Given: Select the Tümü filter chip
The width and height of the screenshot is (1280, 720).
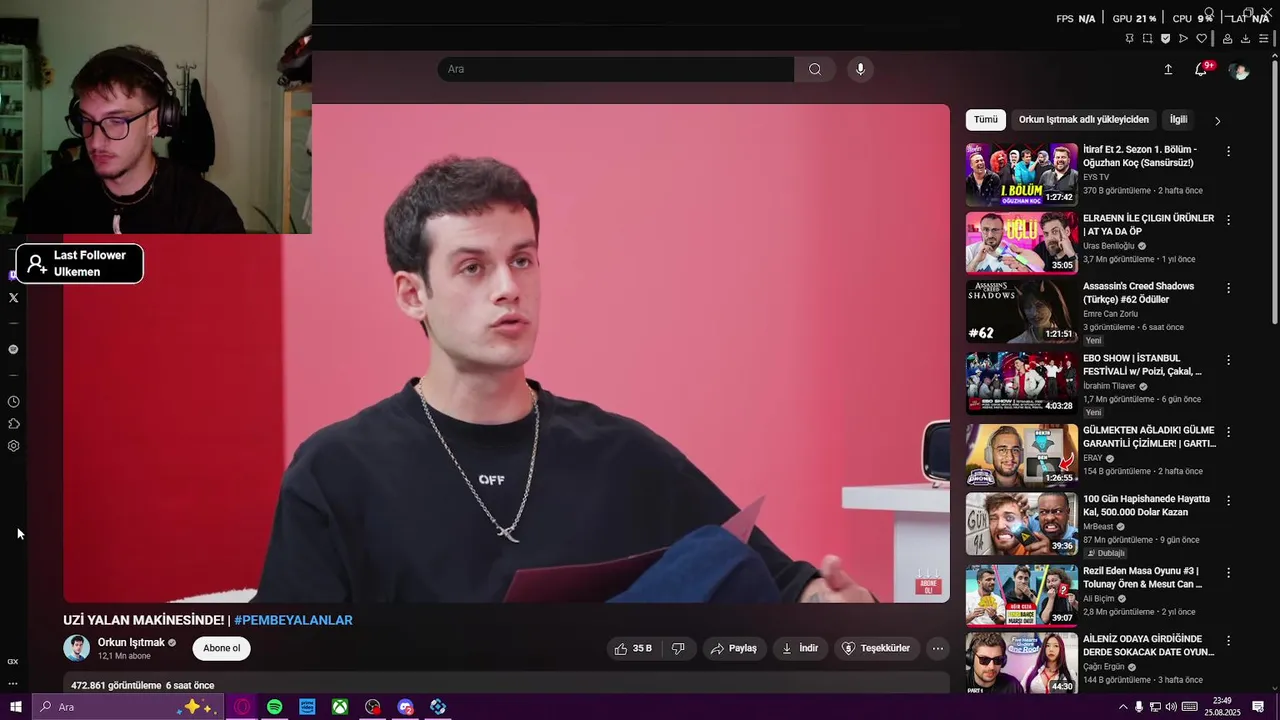Looking at the screenshot, I should [986, 120].
